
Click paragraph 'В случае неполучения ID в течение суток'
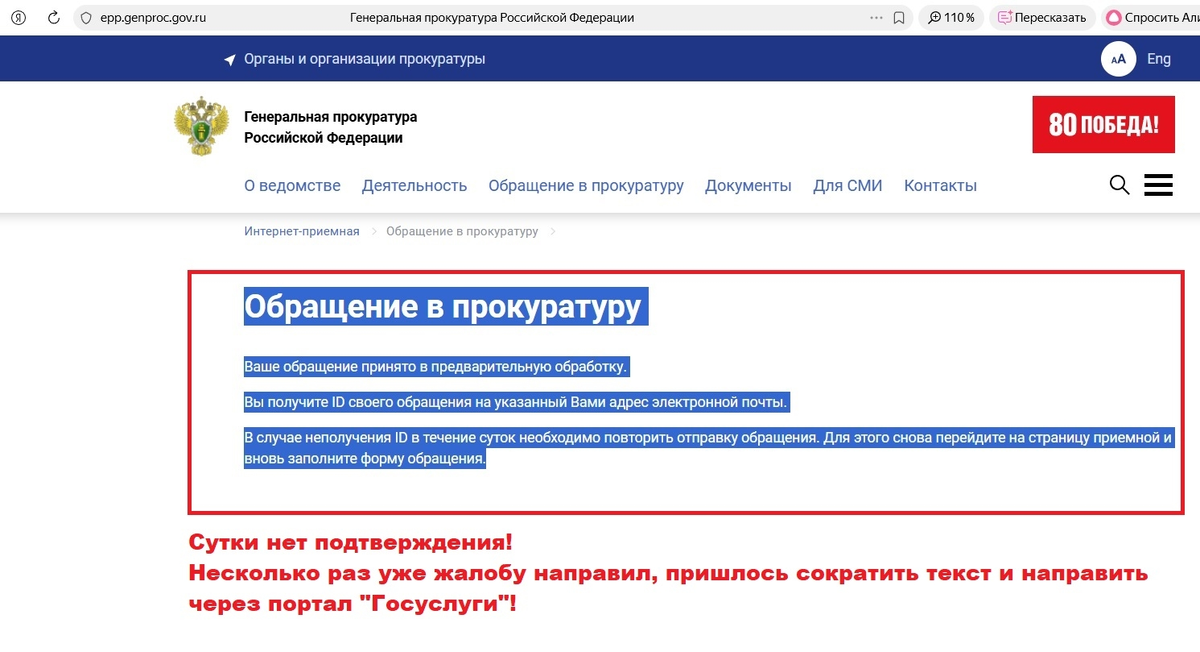[708, 449]
